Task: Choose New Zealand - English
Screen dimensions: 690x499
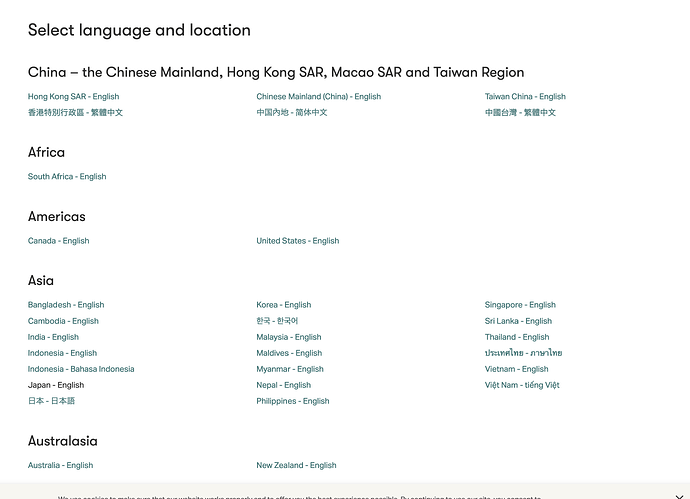Action: [x=296, y=465]
